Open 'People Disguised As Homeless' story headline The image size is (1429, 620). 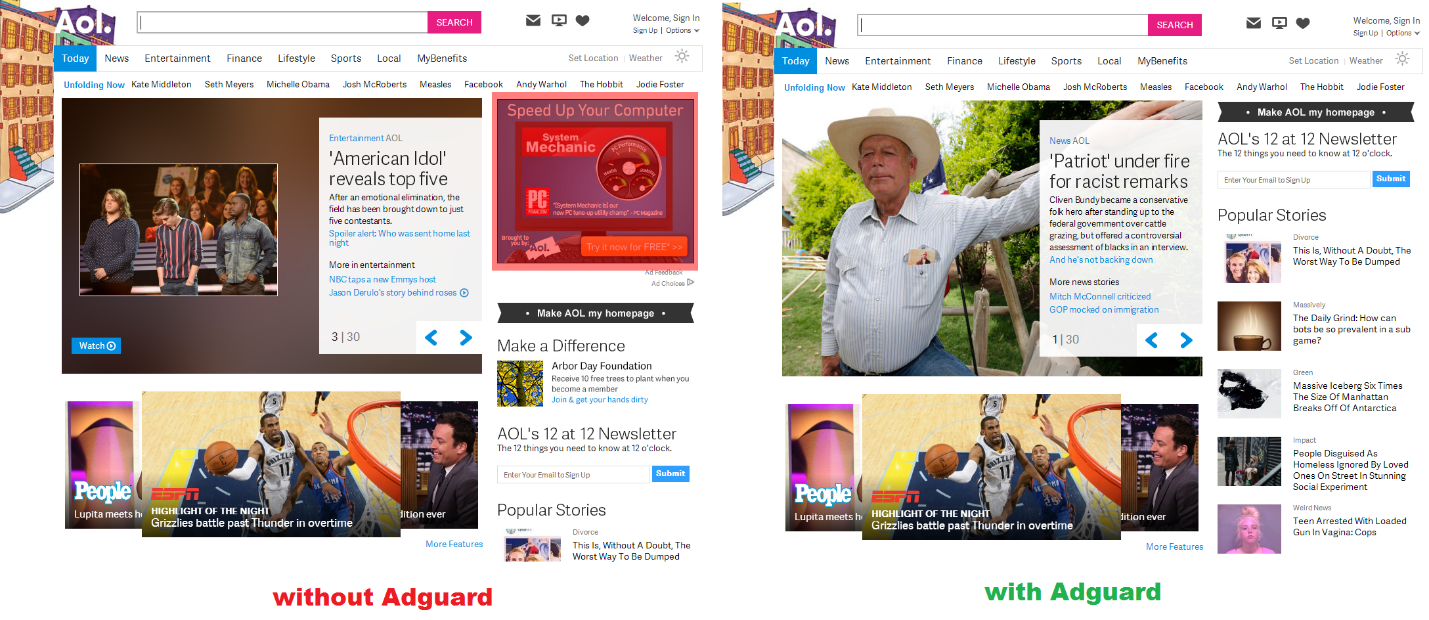(x=1350, y=470)
